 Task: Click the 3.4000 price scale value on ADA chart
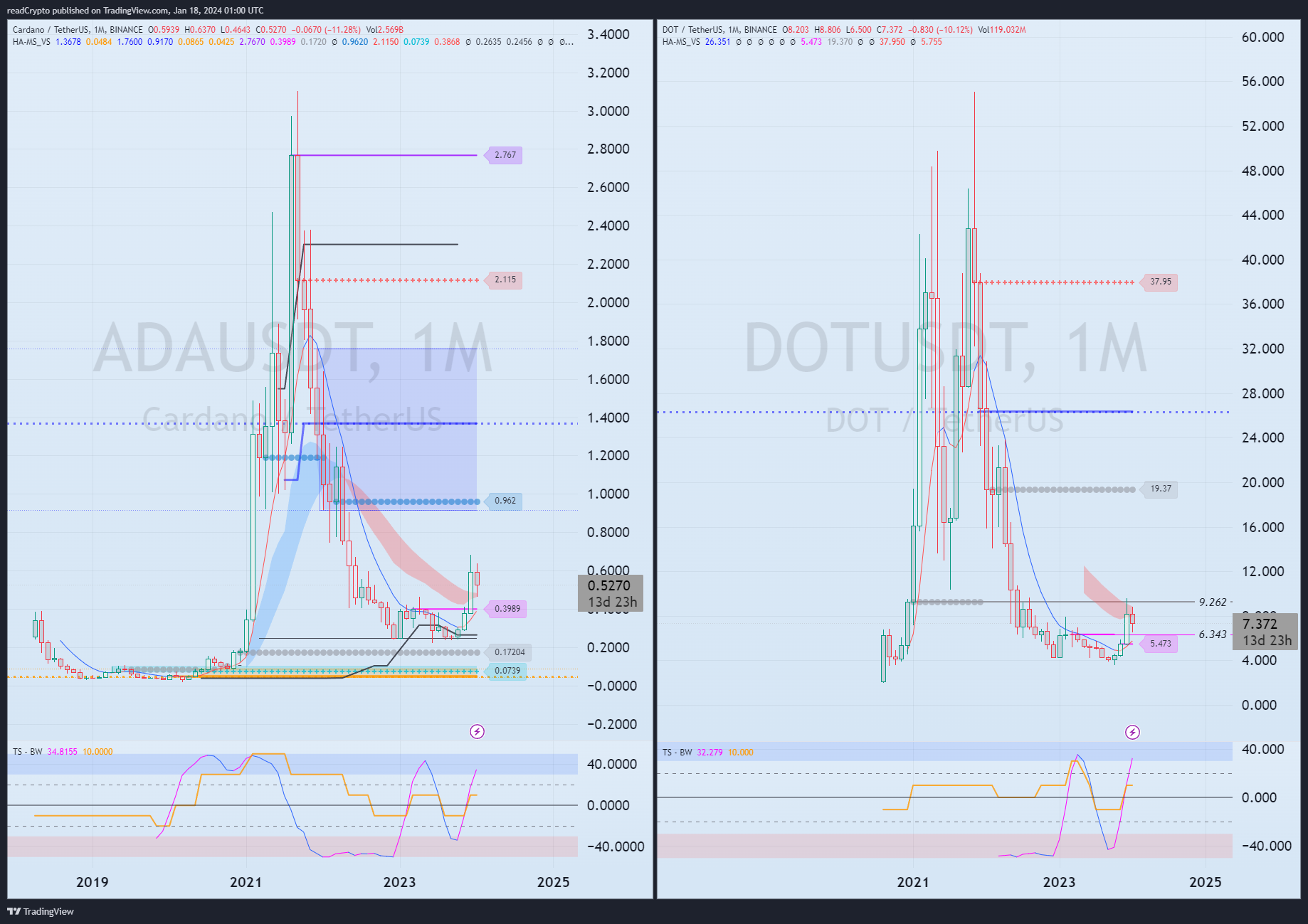(x=608, y=34)
